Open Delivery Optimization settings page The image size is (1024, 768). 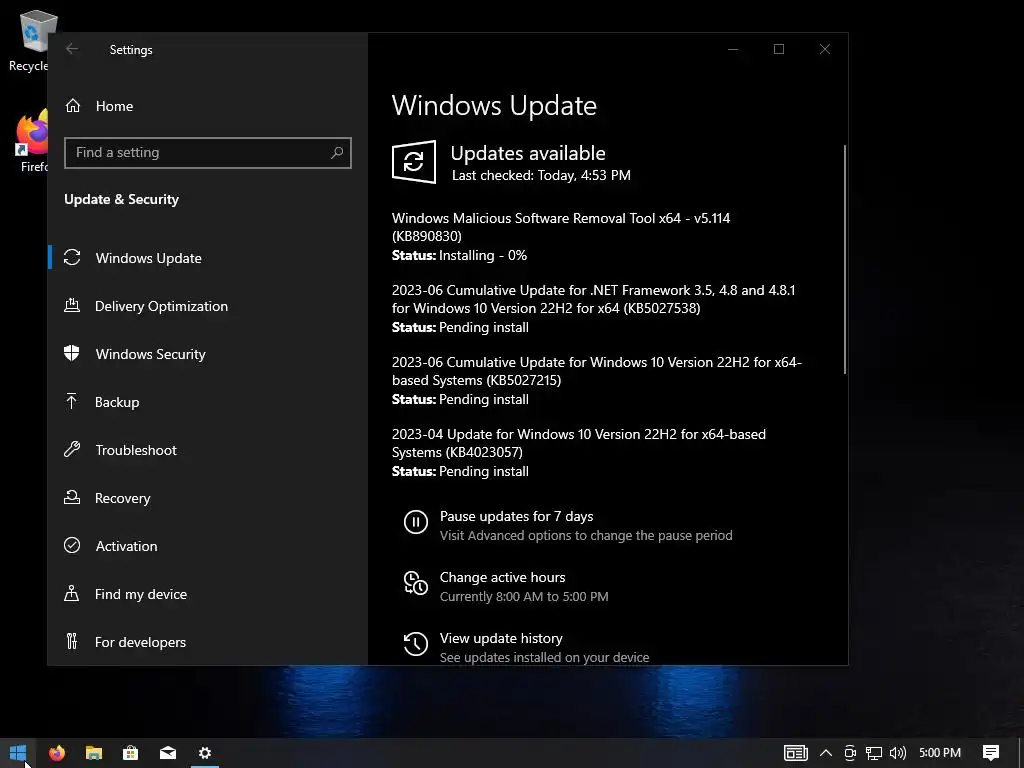click(208, 306)
